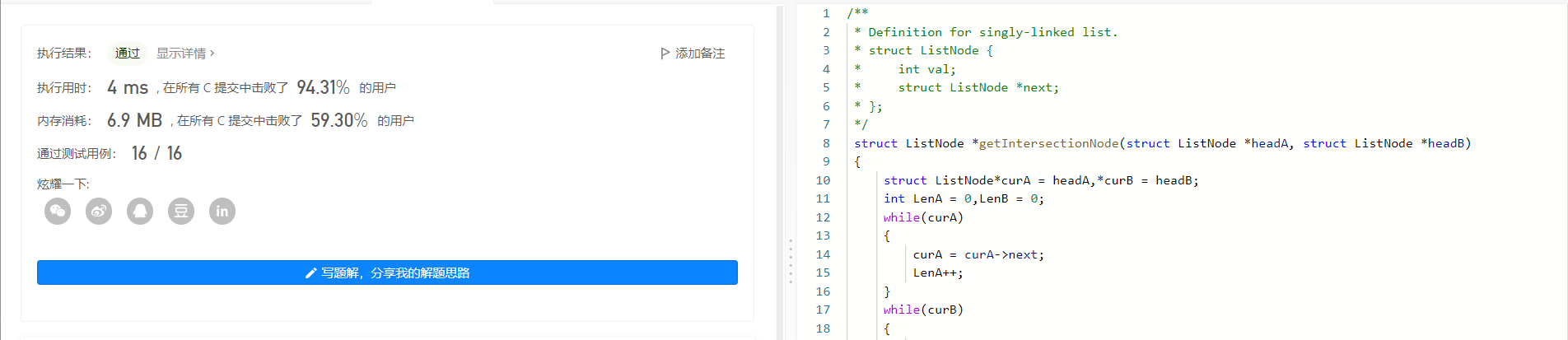
Task: Share result via Weibo icon
Action: click(x=99, y=212)
